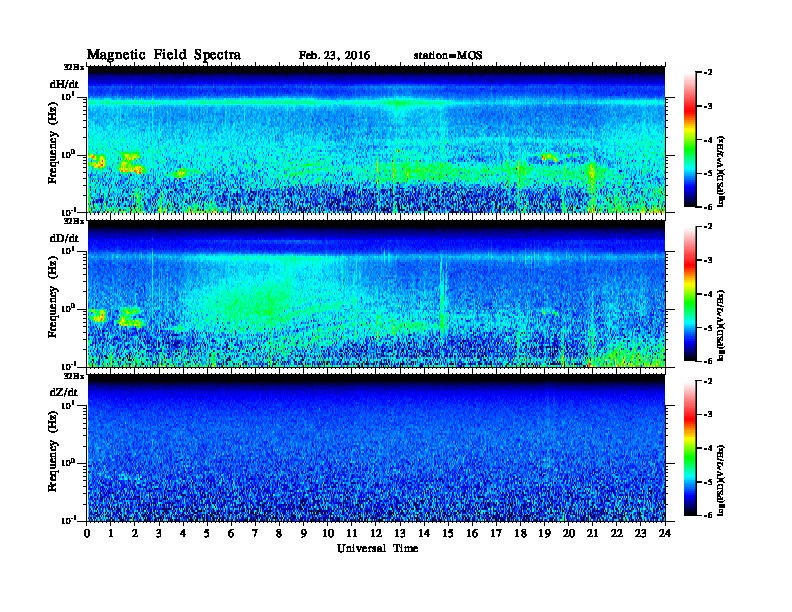Click the time axis tick label "18"
Screen dimensions: 792x612
520,534
